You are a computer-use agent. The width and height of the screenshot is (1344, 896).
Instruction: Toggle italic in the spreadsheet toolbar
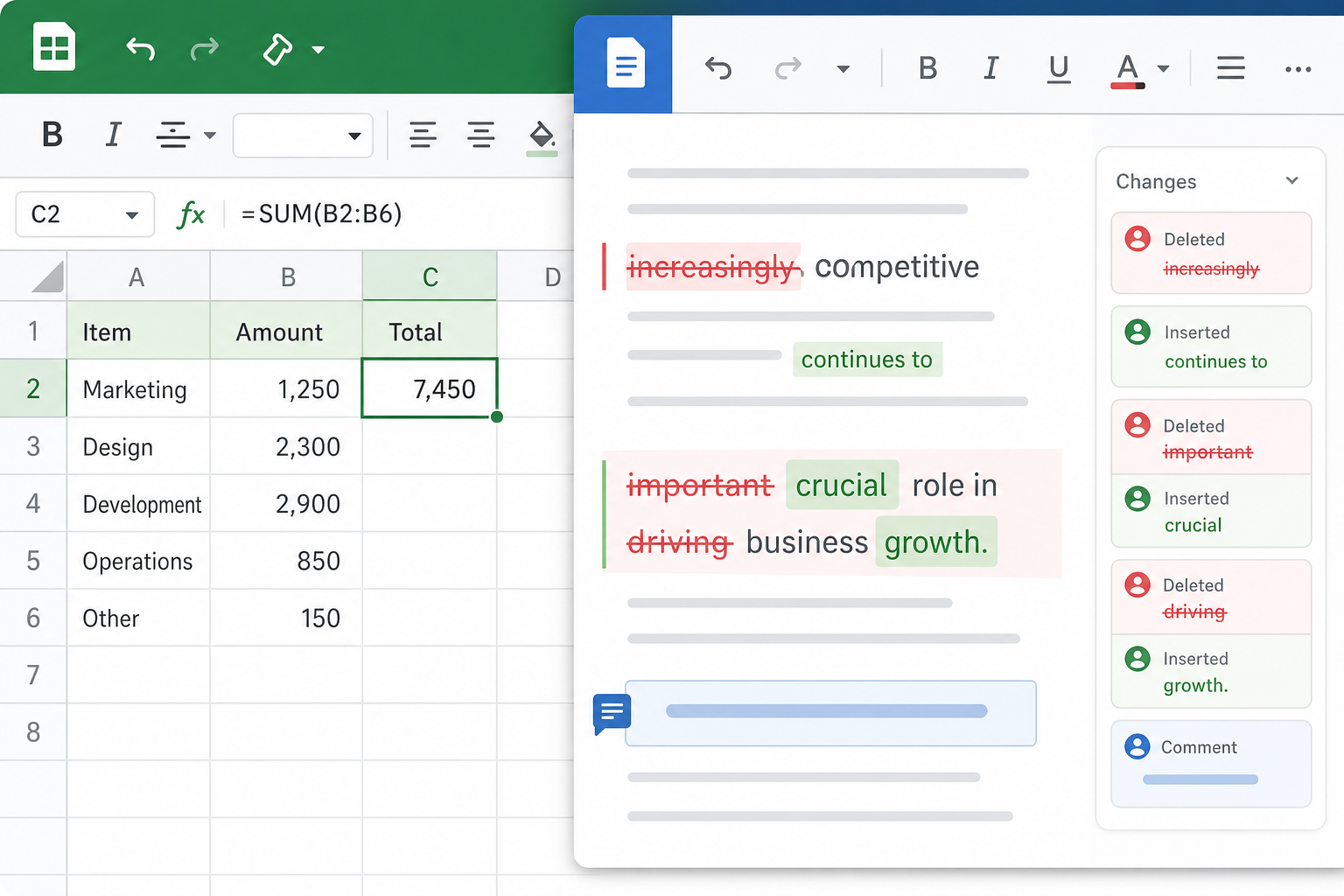[113, 135]
